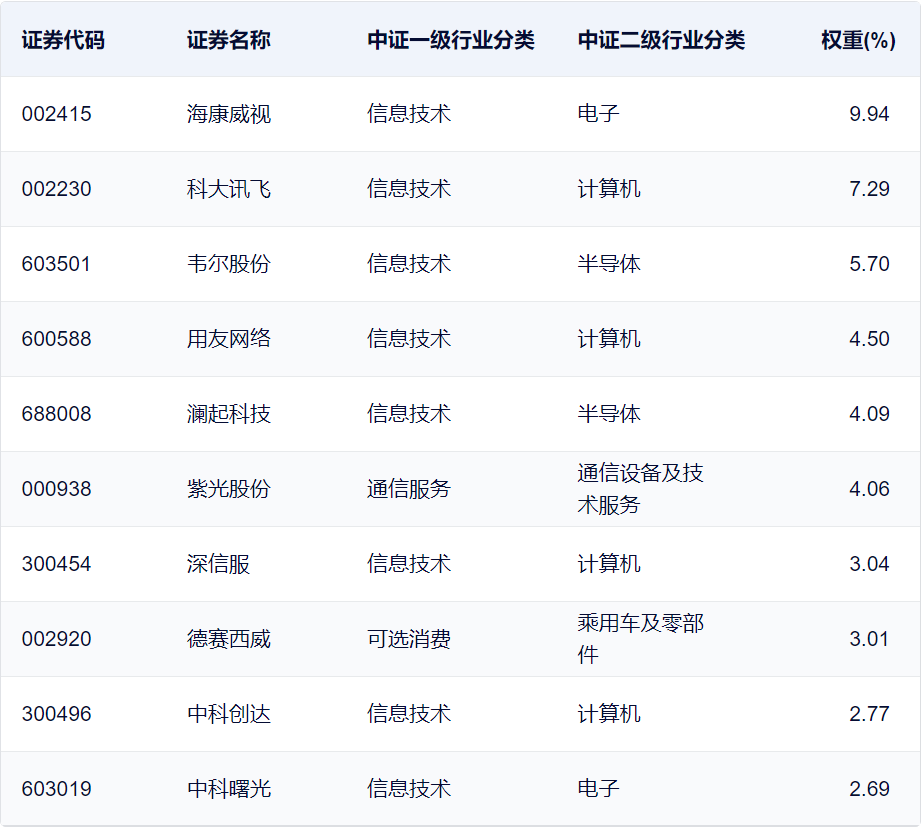
Task: Click the 德赛西威 stock name
Action: coord(228,639)
